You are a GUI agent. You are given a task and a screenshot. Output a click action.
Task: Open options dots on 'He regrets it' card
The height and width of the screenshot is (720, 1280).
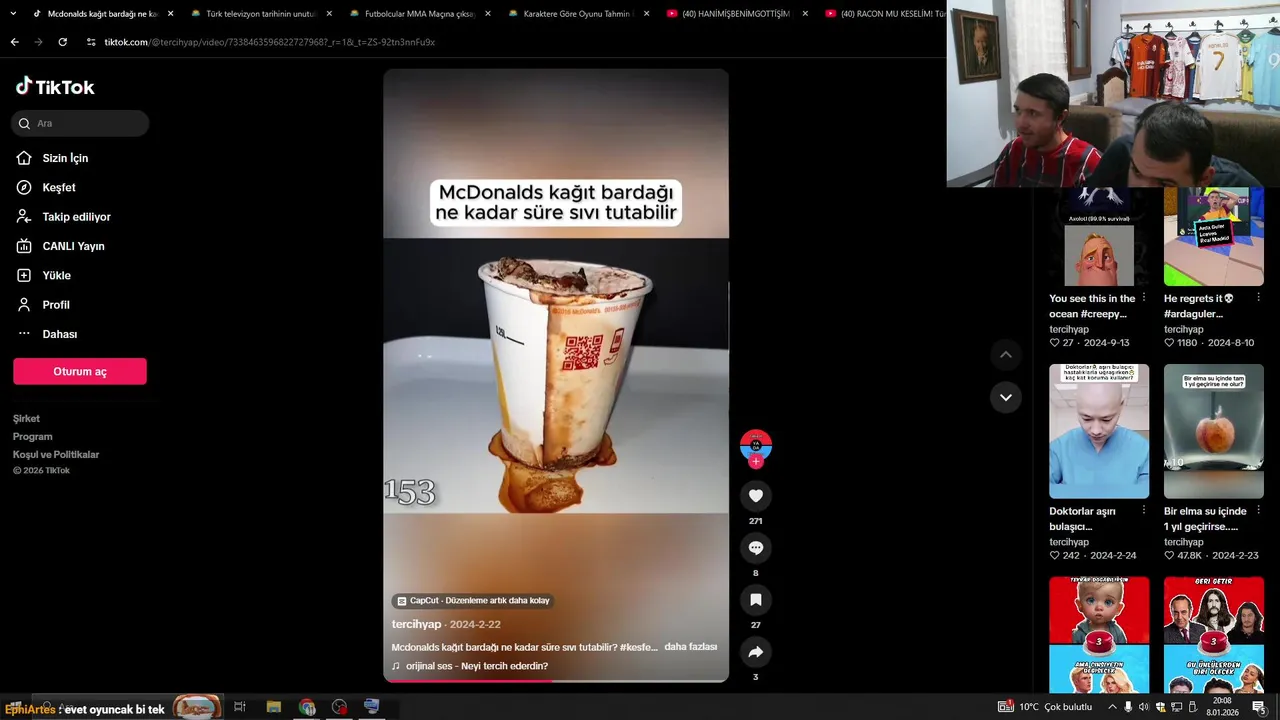(1259, 298)
